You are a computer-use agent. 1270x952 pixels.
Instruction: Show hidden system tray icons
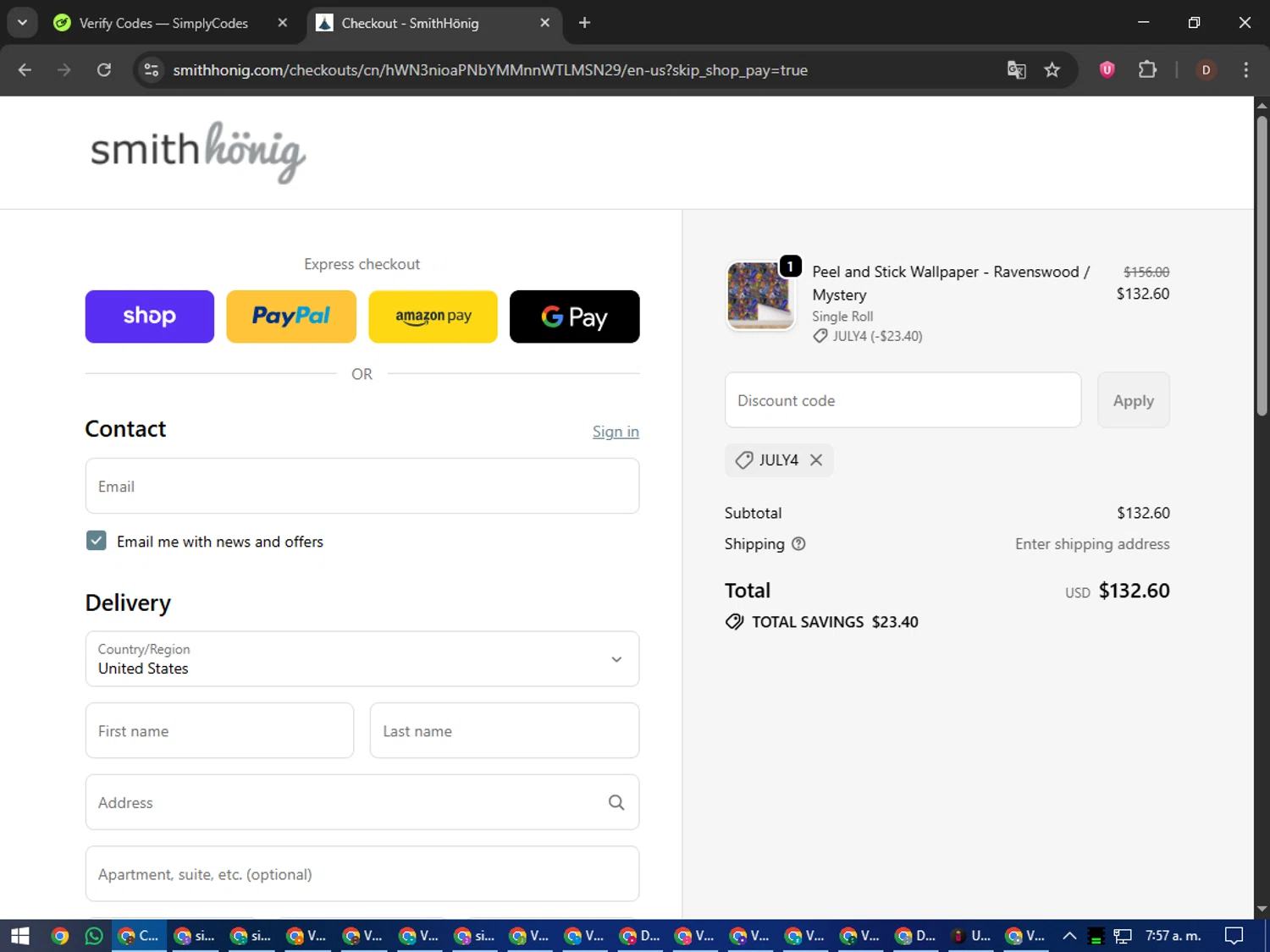pyautogui.click(x=1069, y=936)
